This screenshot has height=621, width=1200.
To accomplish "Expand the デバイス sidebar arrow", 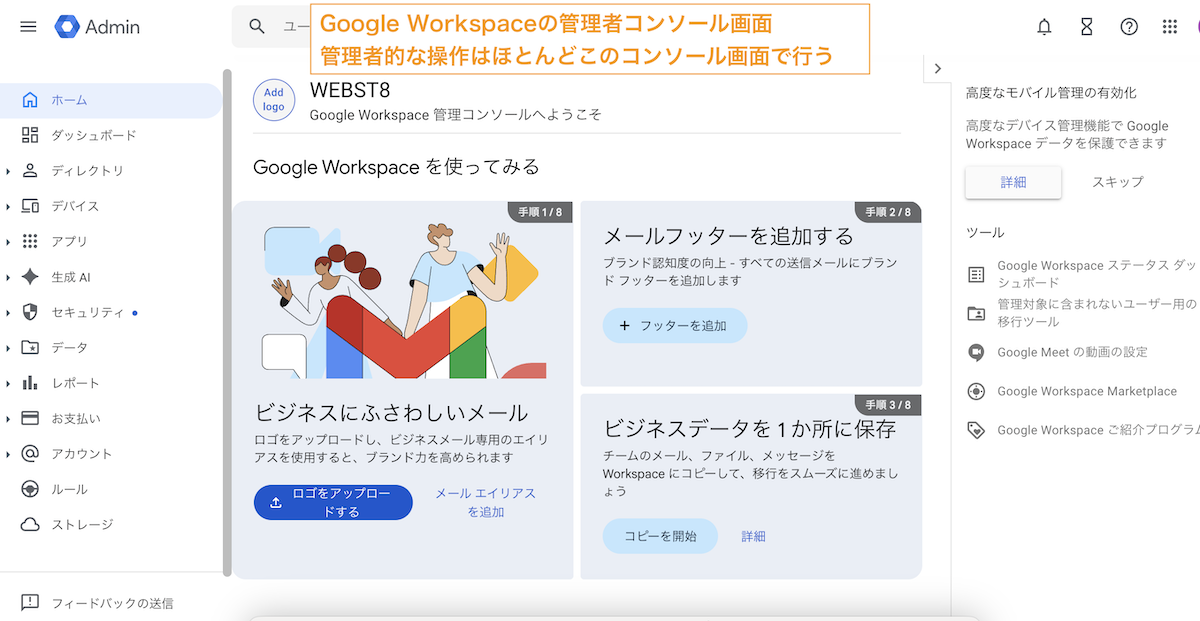I will [x=8, y=206].
